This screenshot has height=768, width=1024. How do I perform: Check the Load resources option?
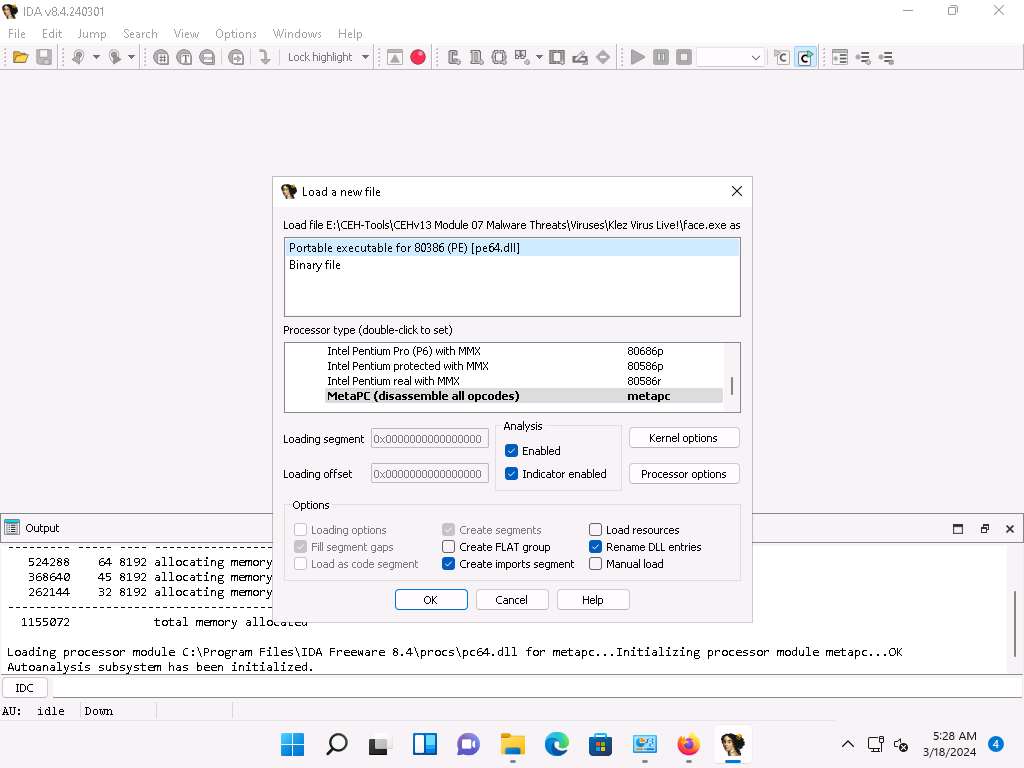(596, 530)
